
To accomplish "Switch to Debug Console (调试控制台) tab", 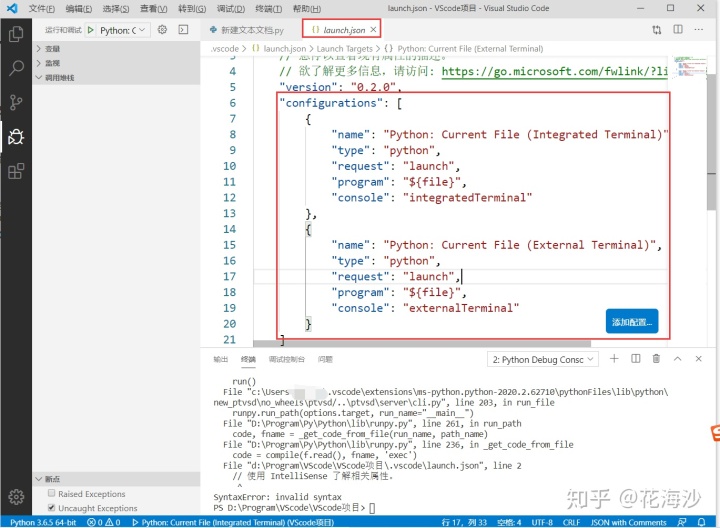I will pyautogui.click(x=287, y=359).
